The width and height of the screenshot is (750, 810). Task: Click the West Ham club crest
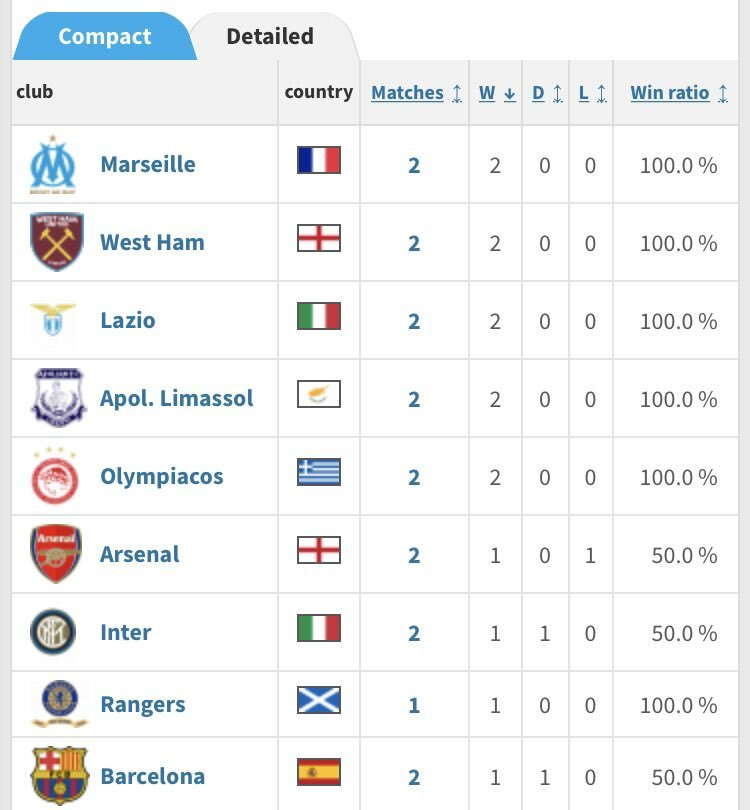pyautogui.click(x=57, y=242)
